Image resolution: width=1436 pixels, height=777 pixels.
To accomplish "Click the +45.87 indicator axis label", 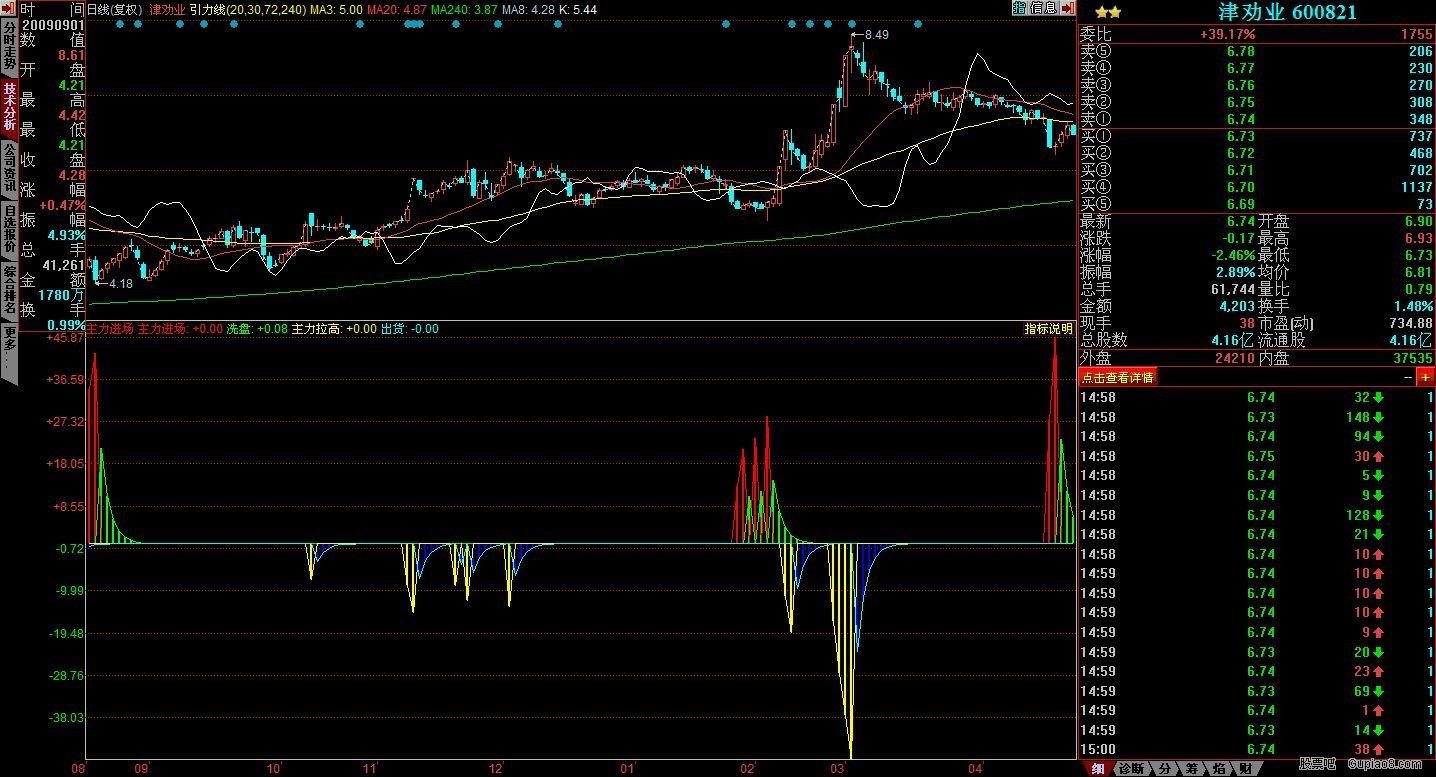I will point(65,338).
